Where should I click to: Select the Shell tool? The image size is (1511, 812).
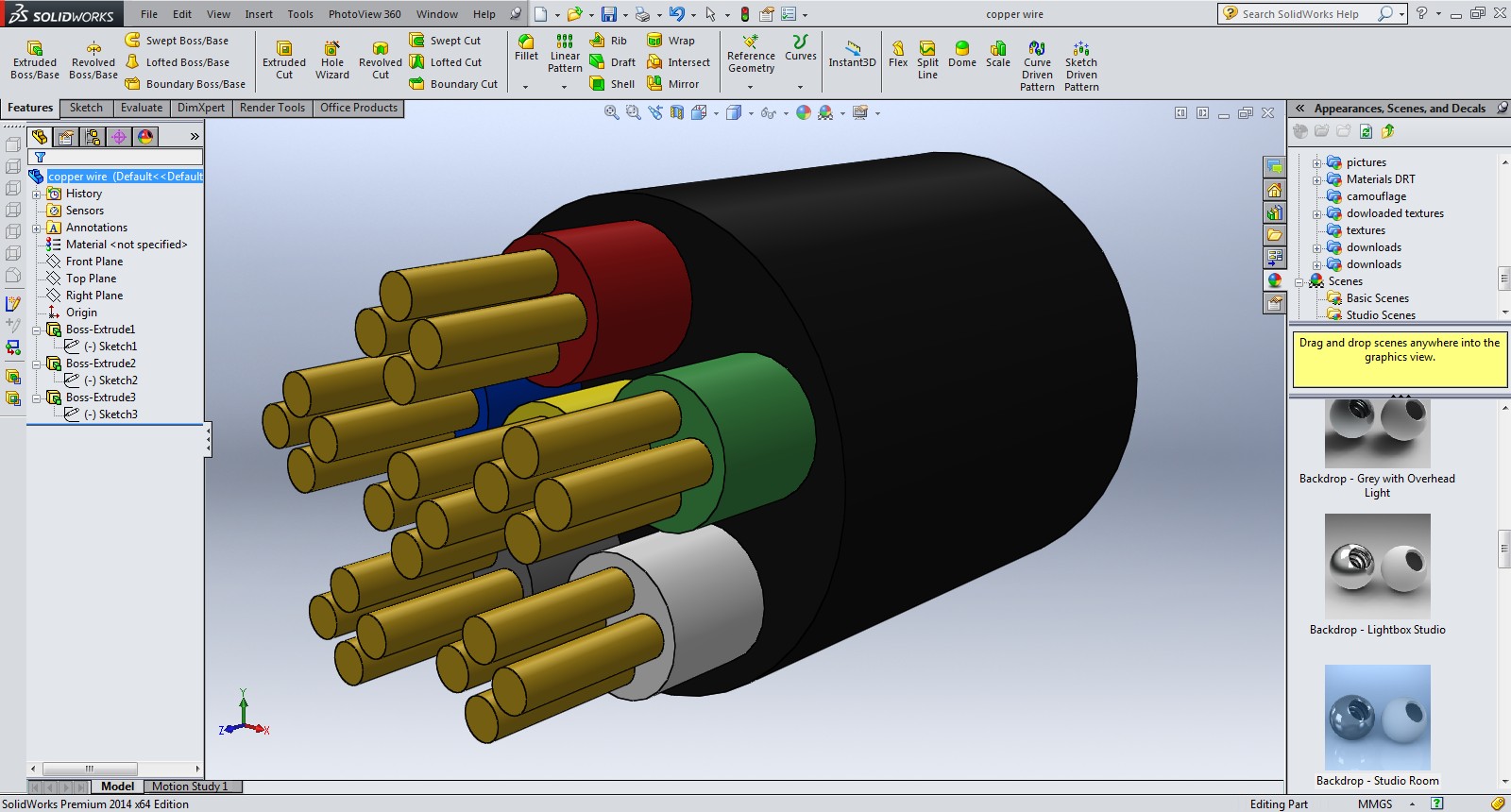pyautogui.click(x=612, y=84)
